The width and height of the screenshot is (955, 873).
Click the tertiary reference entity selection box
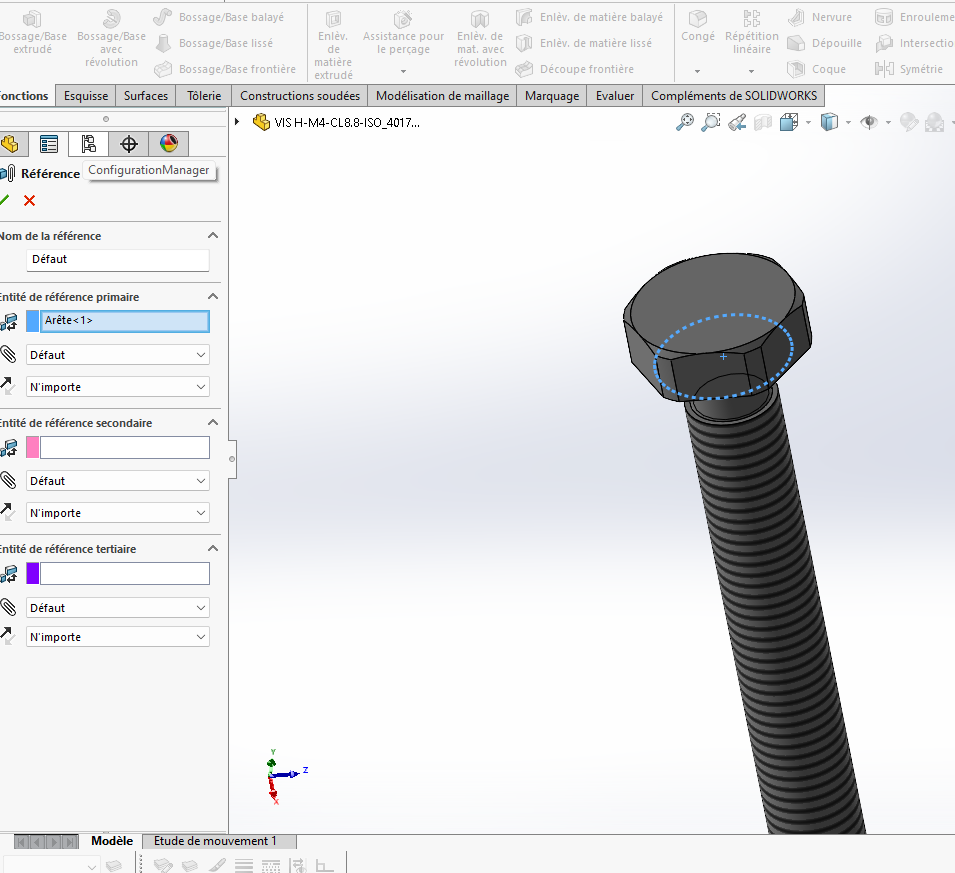124,573
